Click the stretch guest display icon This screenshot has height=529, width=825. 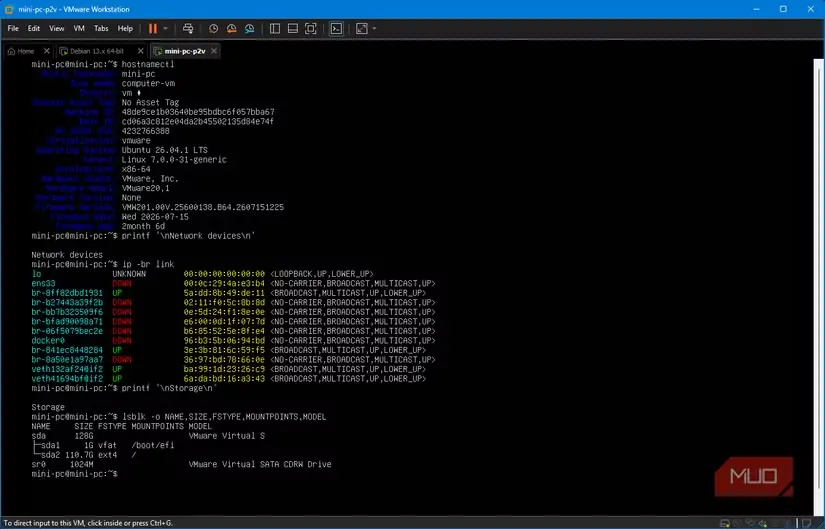pyautogui.click(x=361, y=28)
